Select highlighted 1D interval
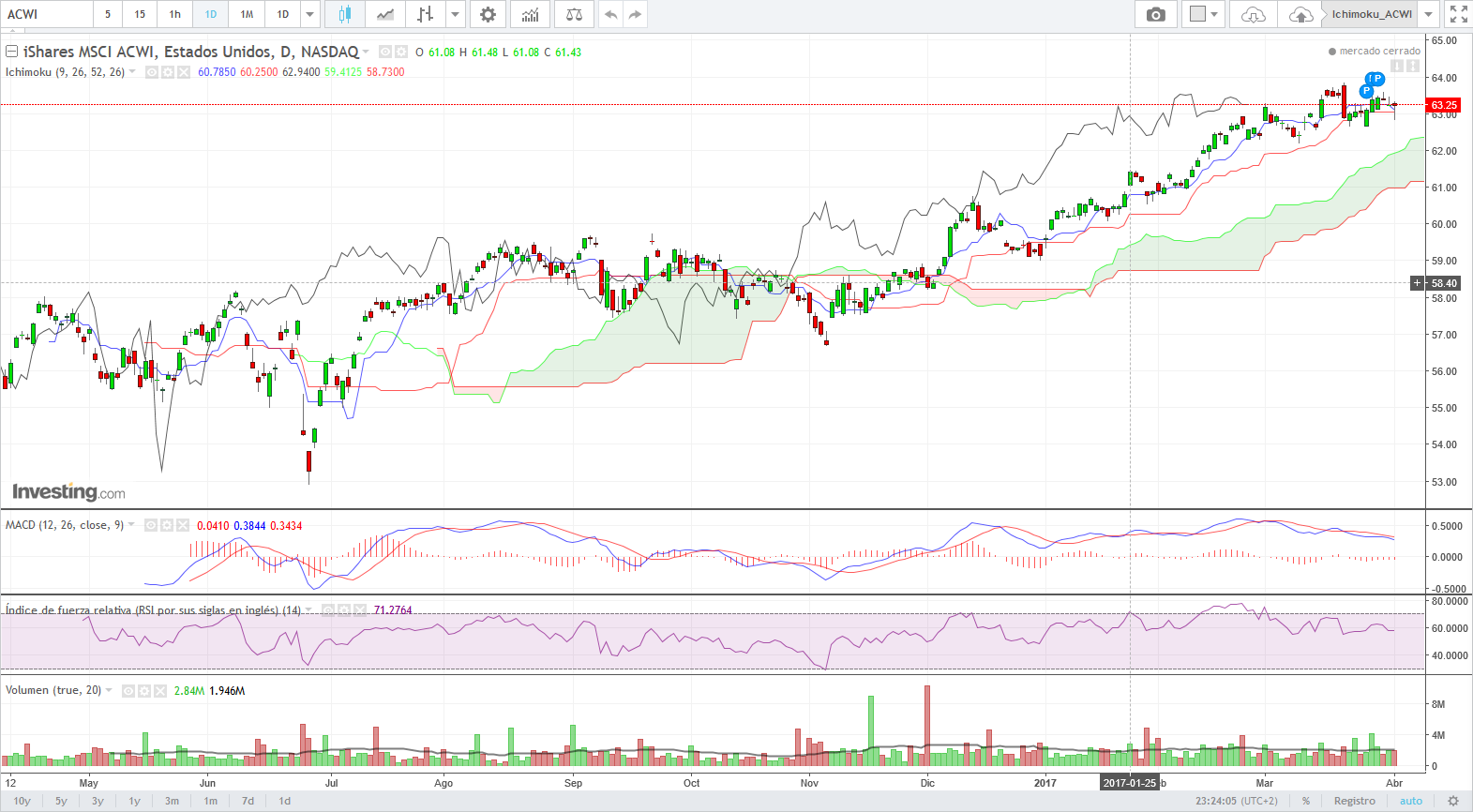The image size is (1473, 812). (x=211, y=14)
